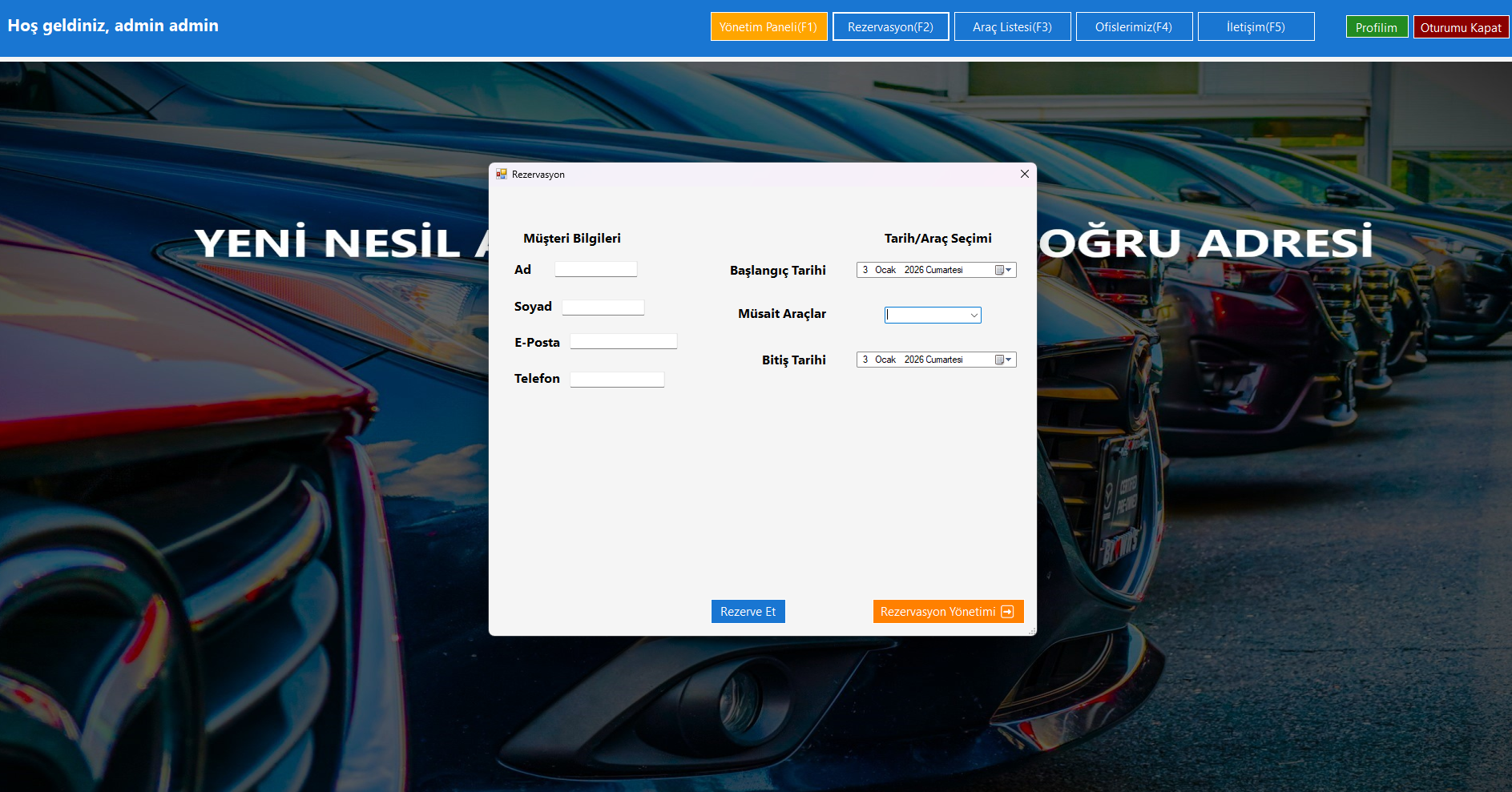Screen dimensions: 1512x792
Task: Close the Rezervasyon dialog window
Action: pos(1024,174)
